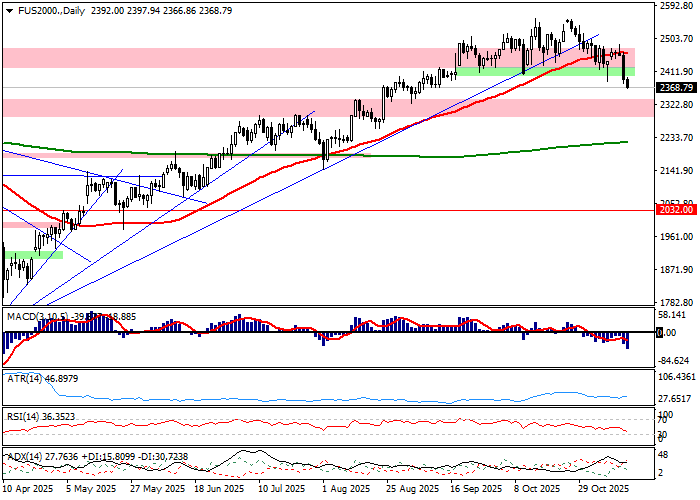The width and height of the screenshot is (700, 500).
Task: Click the 1871.90 price axis label
Action: [676, 270]
